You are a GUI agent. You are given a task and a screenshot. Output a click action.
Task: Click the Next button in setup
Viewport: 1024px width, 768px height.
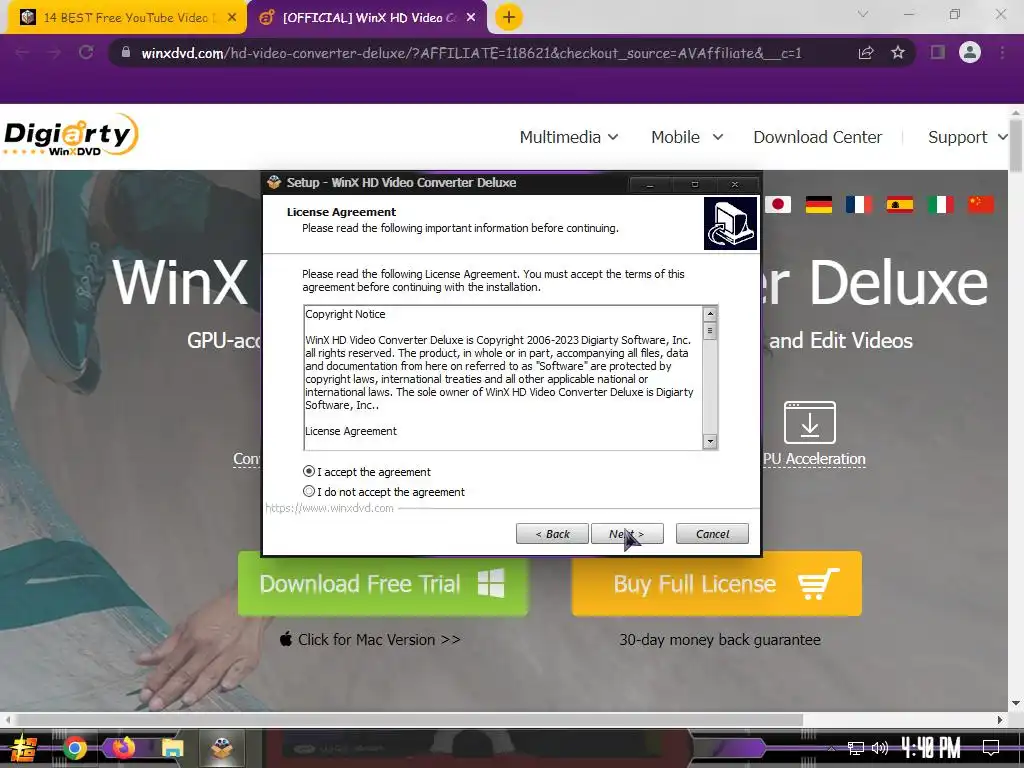pyautogui.click(x=627, y=534)
